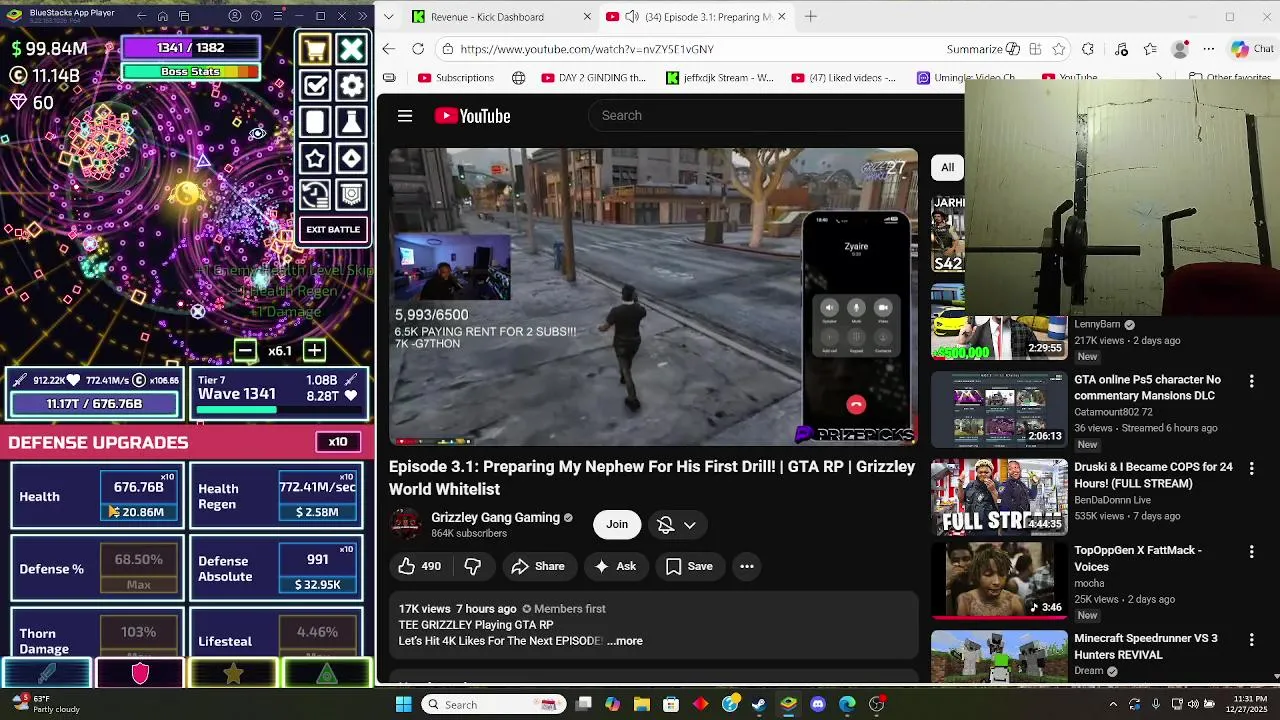Screen dimensions: 1280x720
Task: Open the flask lab icon in game menu
Action: pos(351,122)
